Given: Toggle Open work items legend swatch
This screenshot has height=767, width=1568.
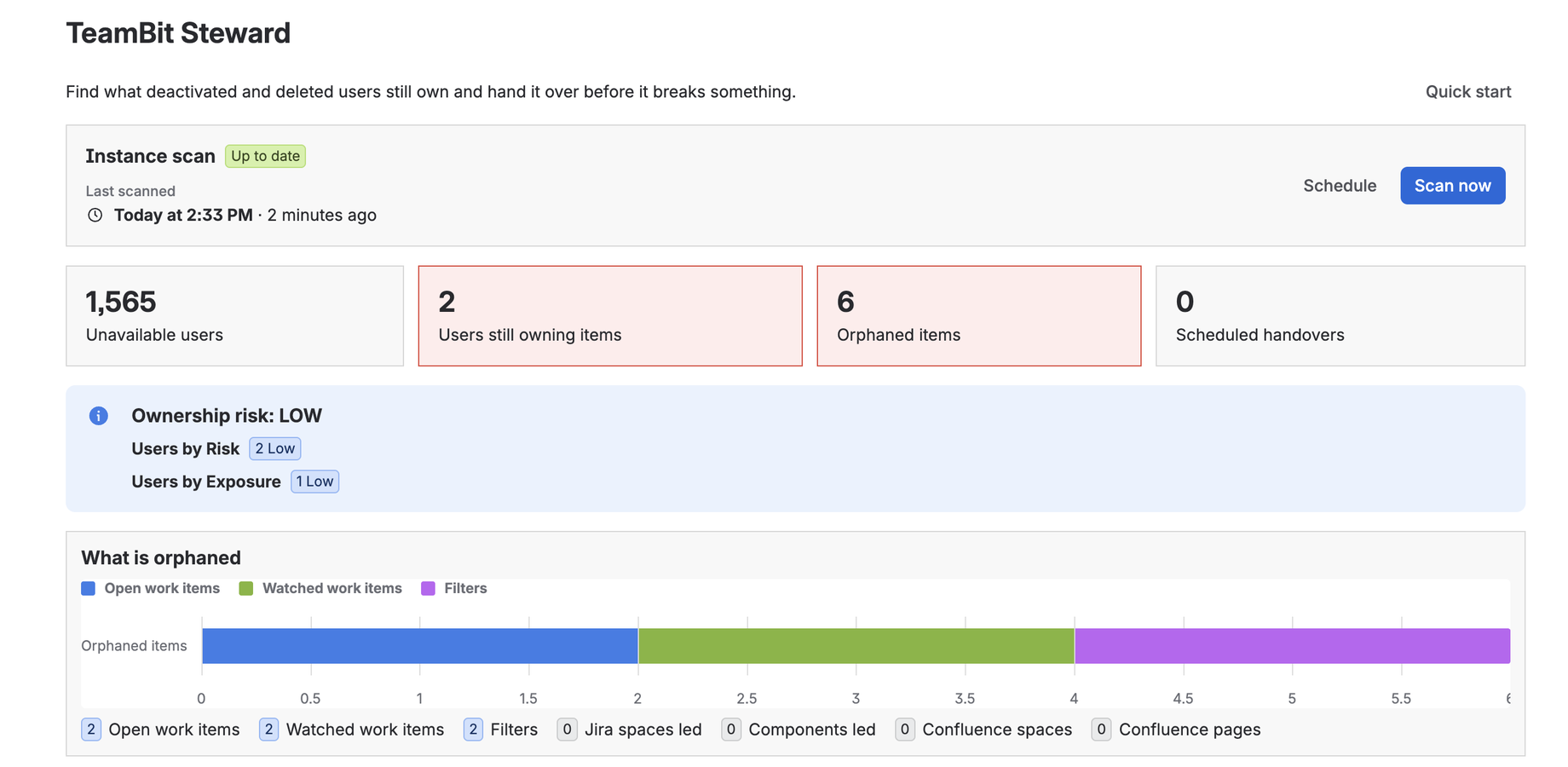Looking at the screenshot, I should click(89, 589).
